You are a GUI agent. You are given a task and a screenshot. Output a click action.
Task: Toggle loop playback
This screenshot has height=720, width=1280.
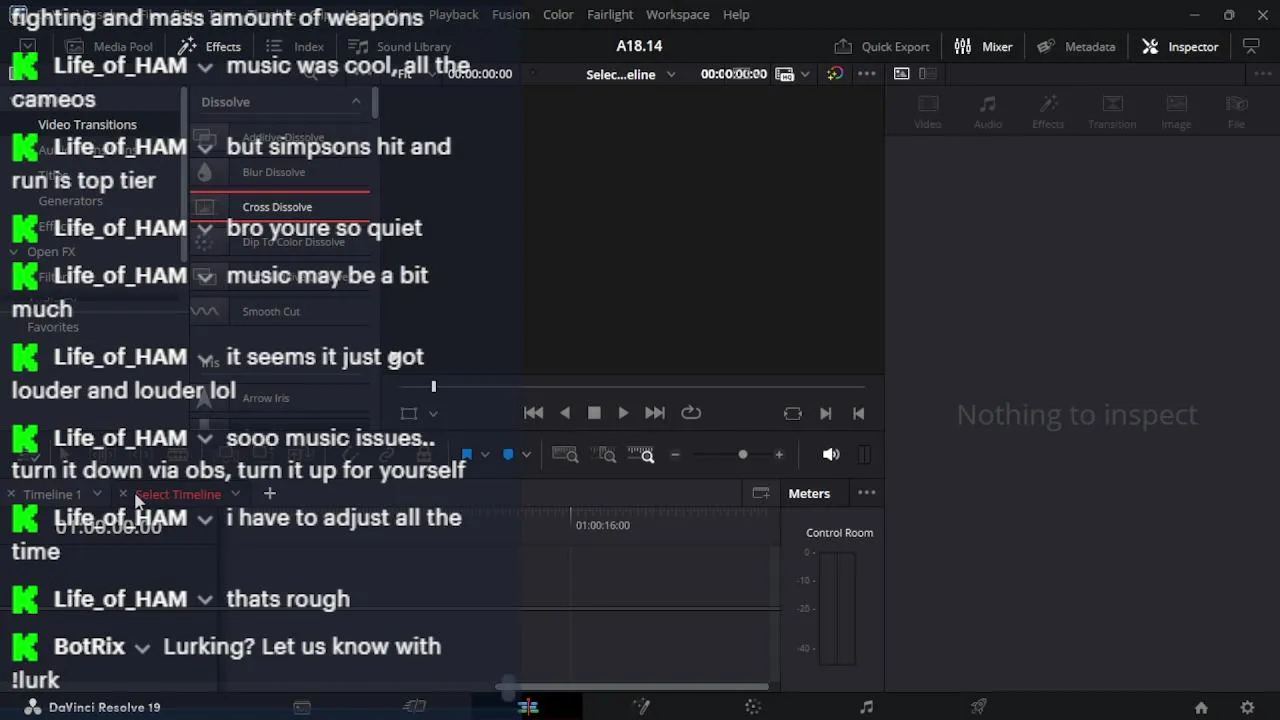691,413
